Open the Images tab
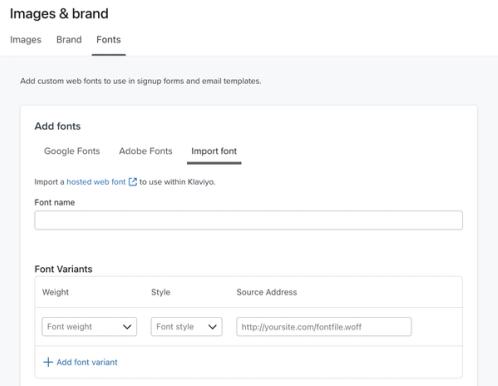Screen dimensions: 498x386 point(26,40)
